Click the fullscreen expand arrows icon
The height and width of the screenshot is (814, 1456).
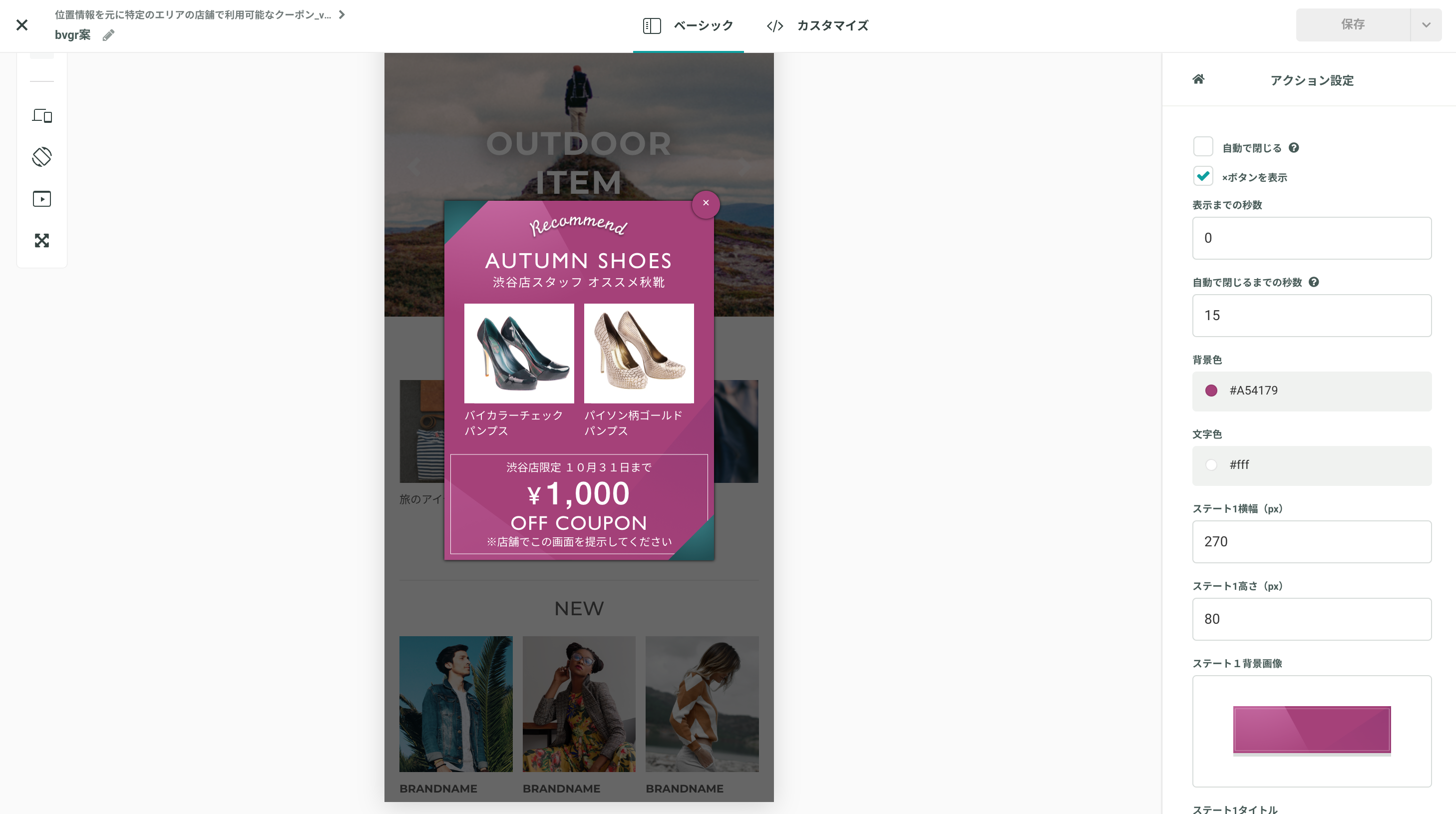(42, 241)
